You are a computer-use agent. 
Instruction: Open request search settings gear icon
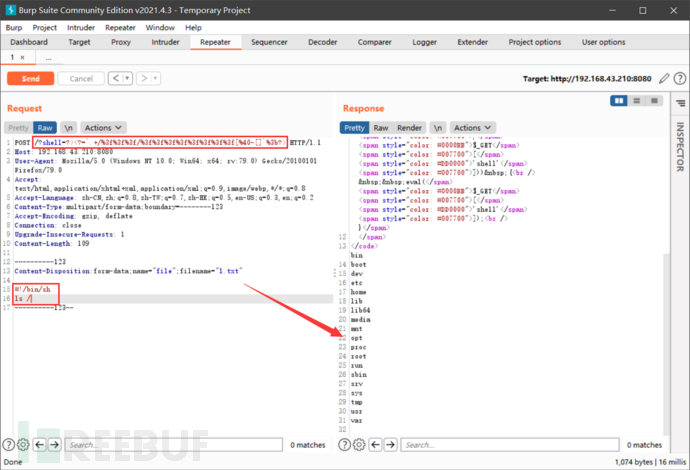pos(23,444)
